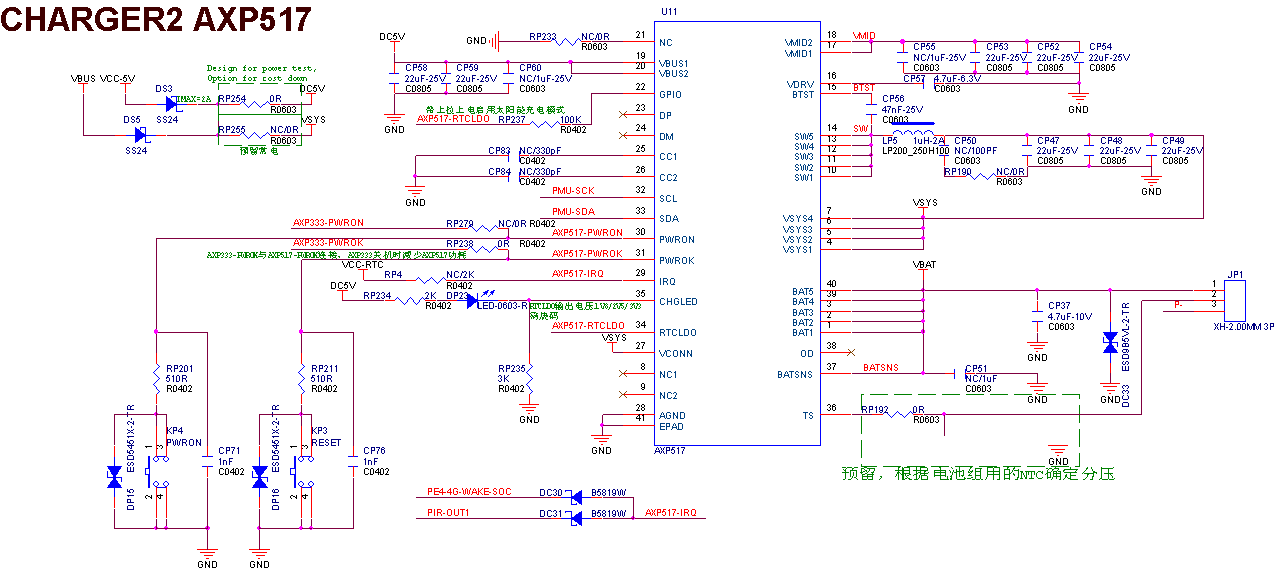
Task: Click the DC31 B5819W diode symbol
Action: [576, 516]
